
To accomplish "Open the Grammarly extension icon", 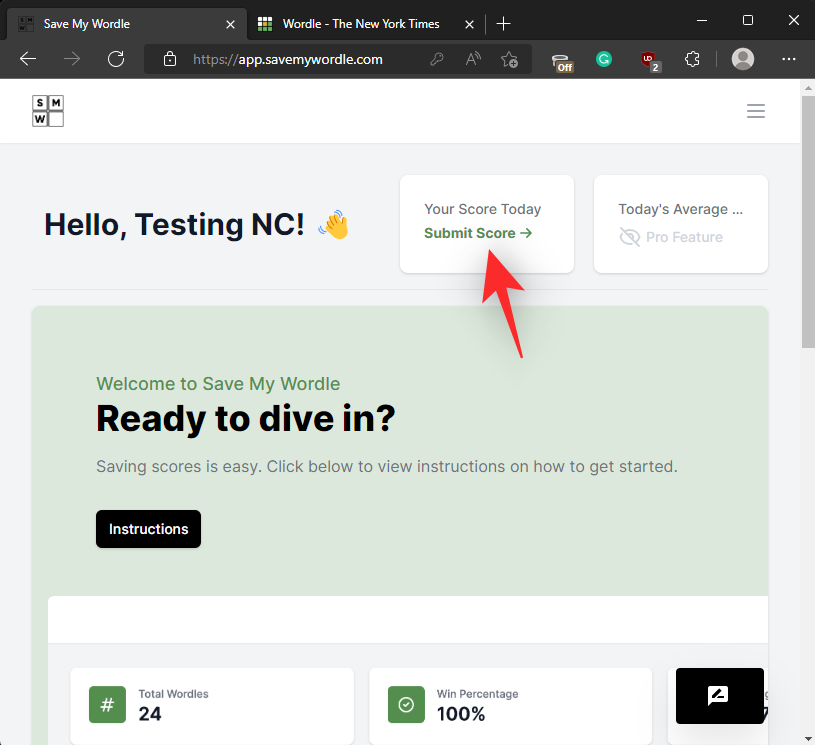I will 604,59.
